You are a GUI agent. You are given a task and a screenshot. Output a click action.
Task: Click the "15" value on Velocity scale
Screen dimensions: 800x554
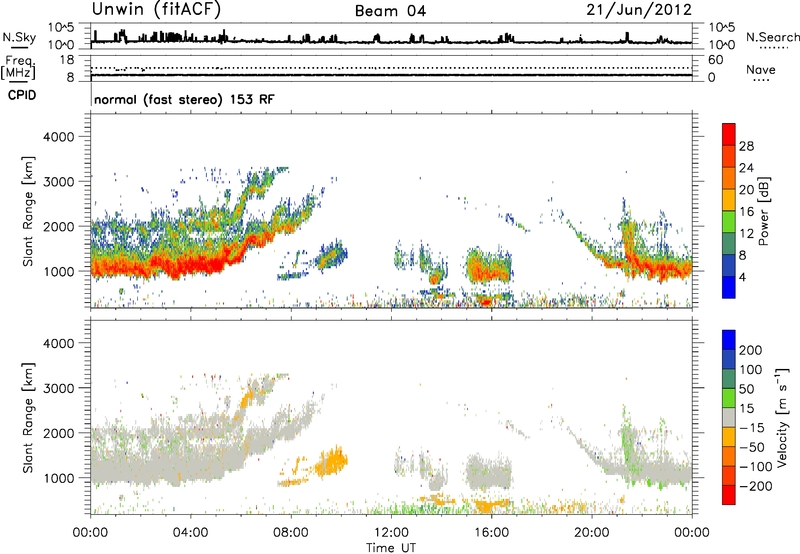point(746,409)
